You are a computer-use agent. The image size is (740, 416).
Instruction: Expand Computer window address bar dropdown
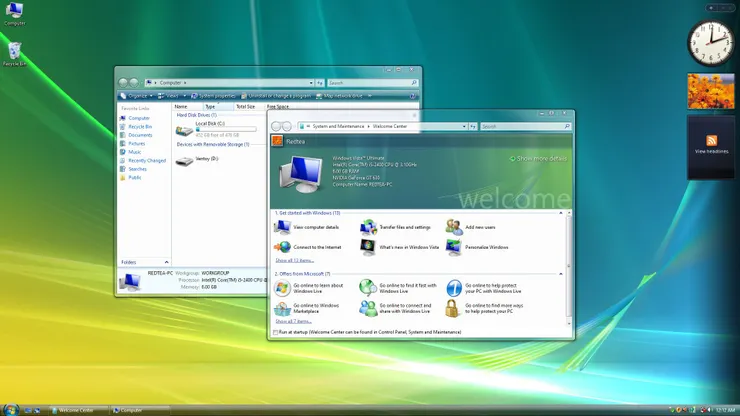coord(311,83)
